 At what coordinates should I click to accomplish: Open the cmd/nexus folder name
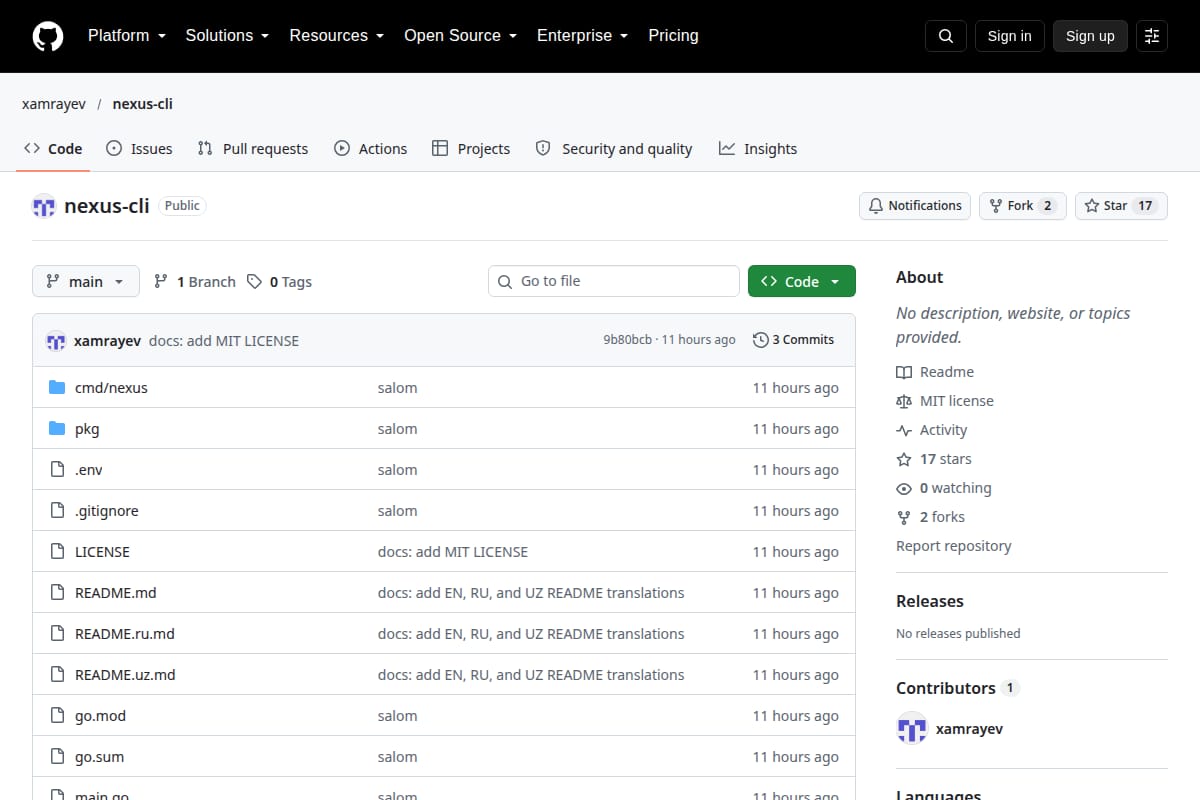111,388
